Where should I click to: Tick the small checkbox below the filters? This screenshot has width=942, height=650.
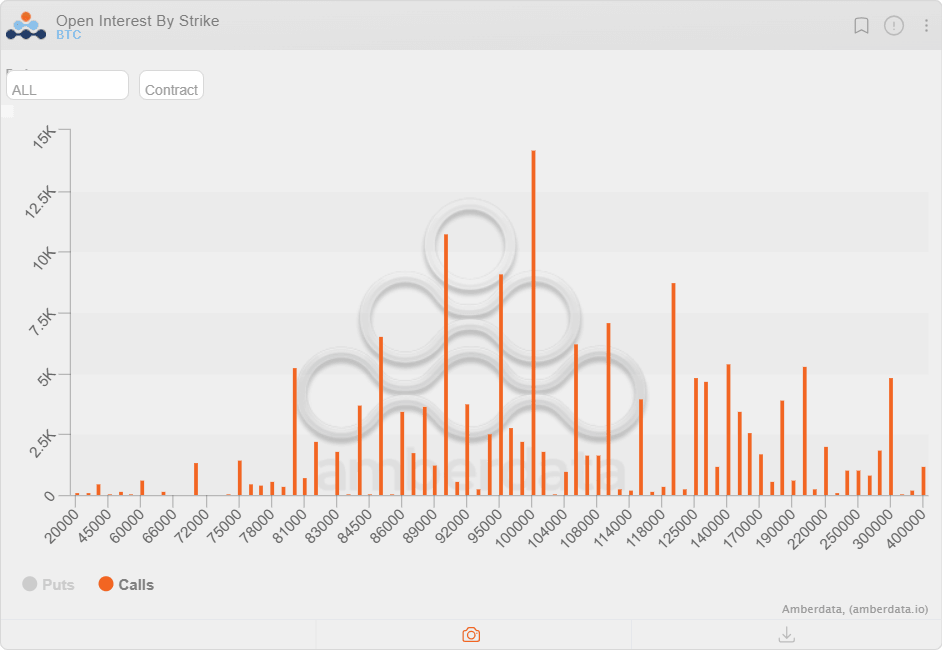tap(6, 111)
